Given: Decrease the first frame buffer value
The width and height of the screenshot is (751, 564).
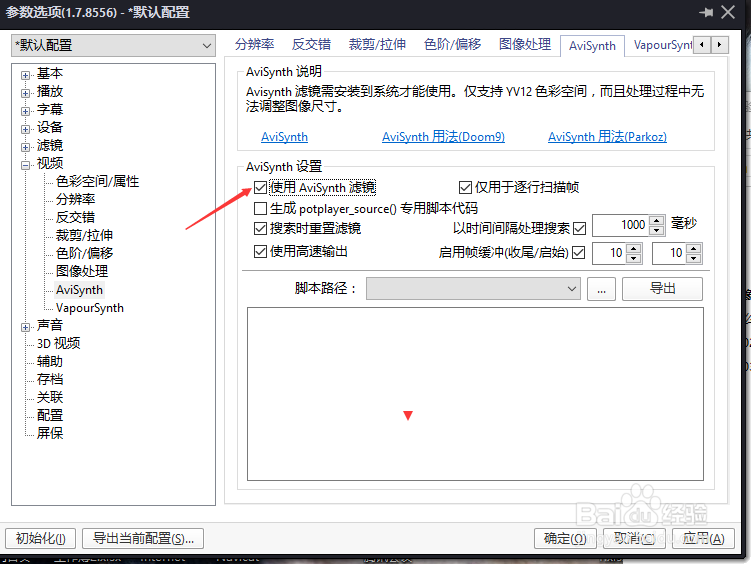Looking at the screenshot, I should point(634,259).
